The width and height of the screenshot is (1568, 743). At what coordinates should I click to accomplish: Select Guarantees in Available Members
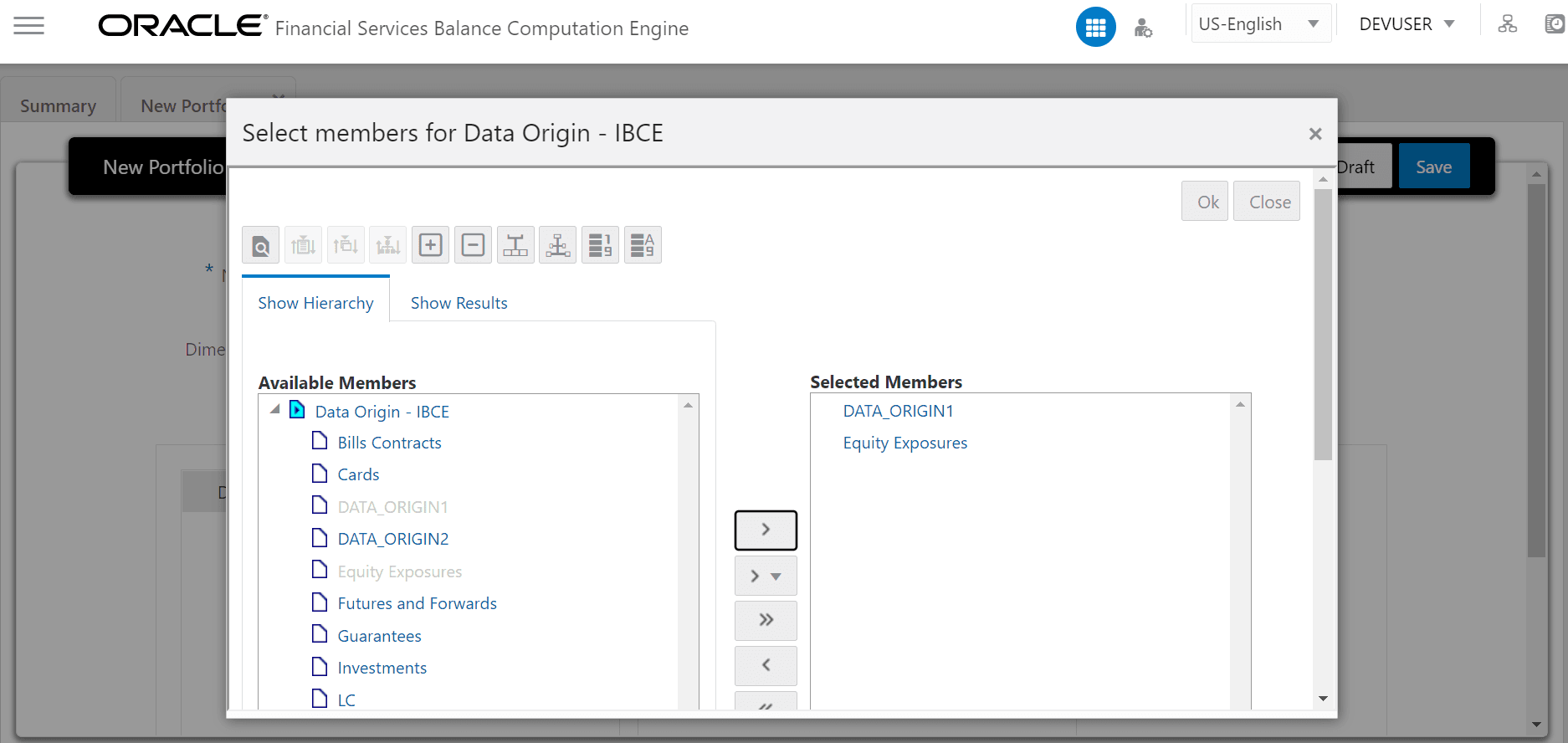(379, 636)
